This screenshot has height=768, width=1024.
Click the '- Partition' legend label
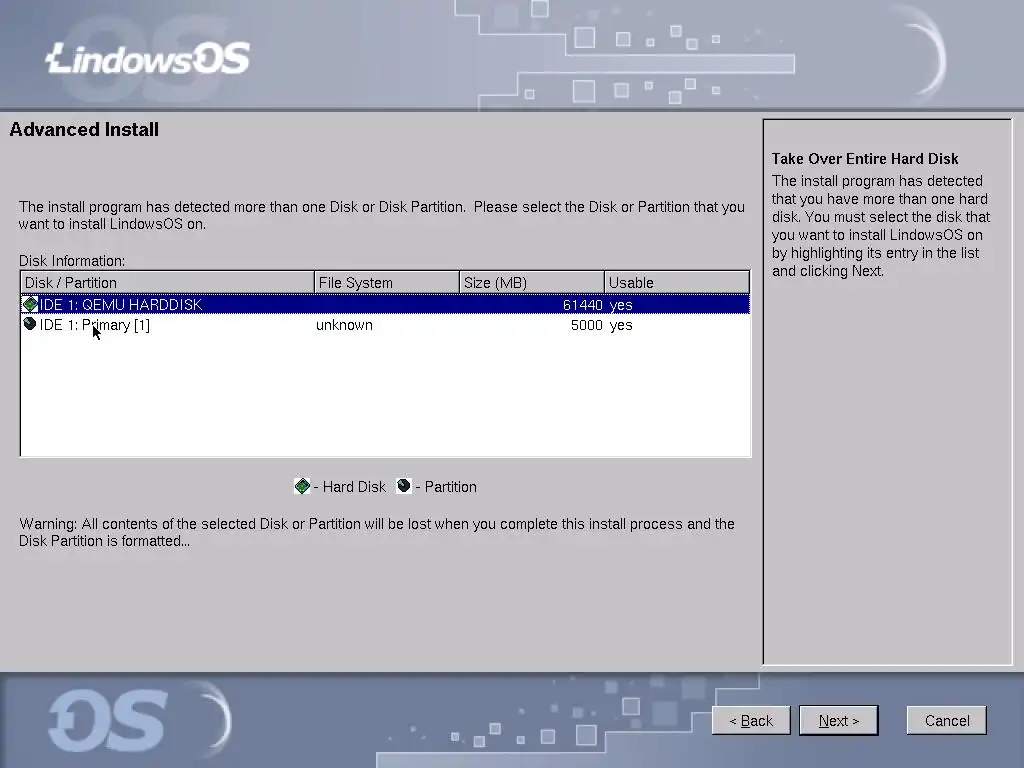coord(446,487)
